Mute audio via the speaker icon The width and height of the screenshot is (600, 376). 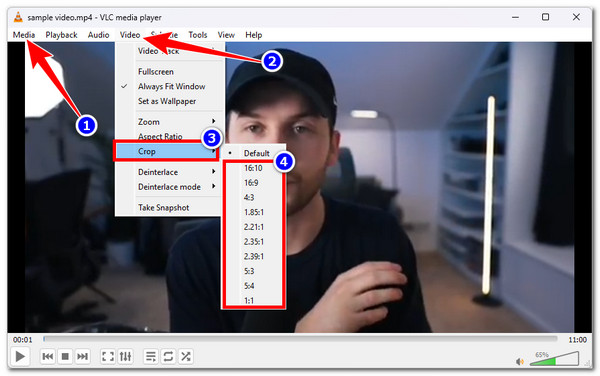[x=520, y=361]
